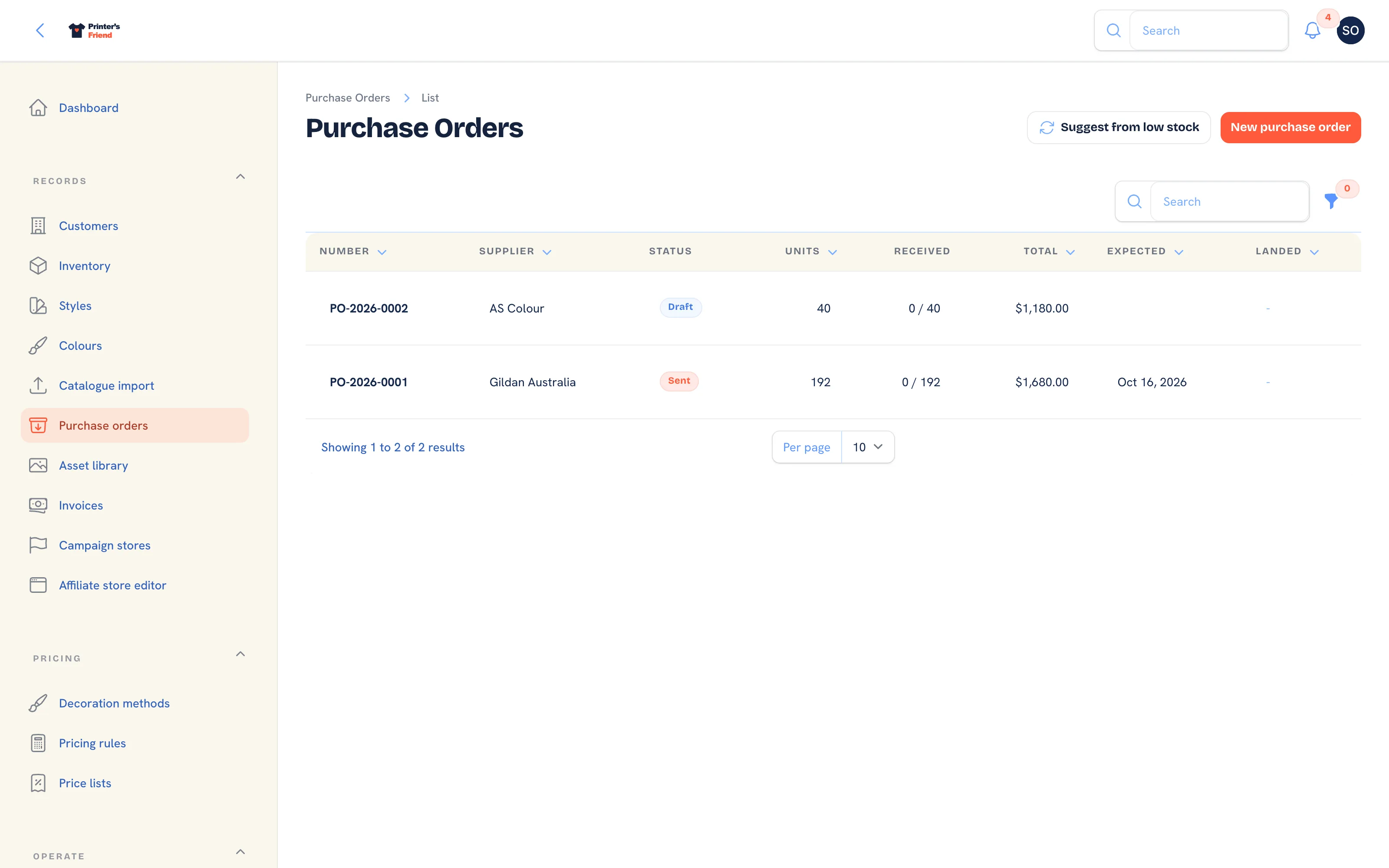Click Suggest from low stock button
The width and height of the screenshot is (1389, 868).
(x=1118, y=128)
